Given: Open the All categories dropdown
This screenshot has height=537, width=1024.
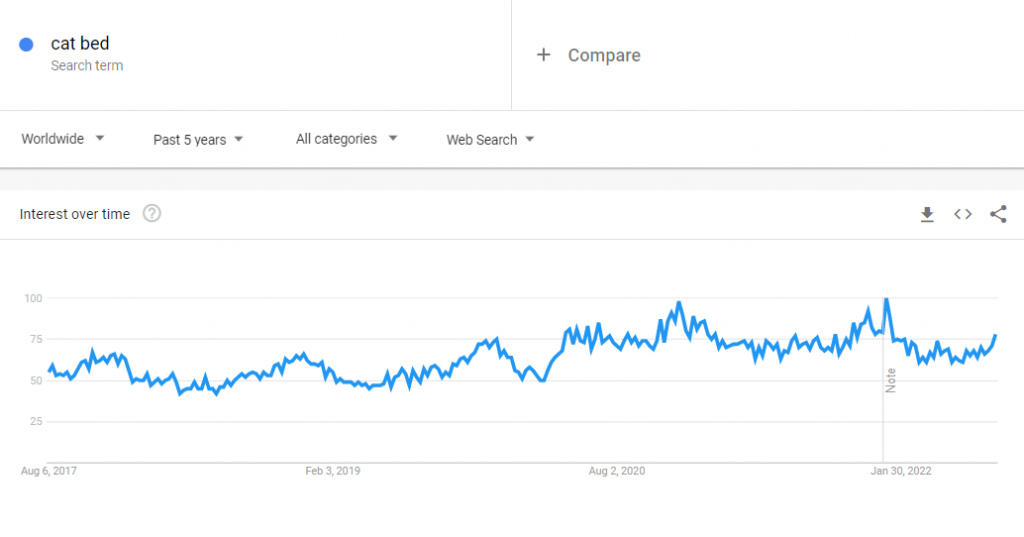Looking at the screenshot, I should tap(346, 139).
